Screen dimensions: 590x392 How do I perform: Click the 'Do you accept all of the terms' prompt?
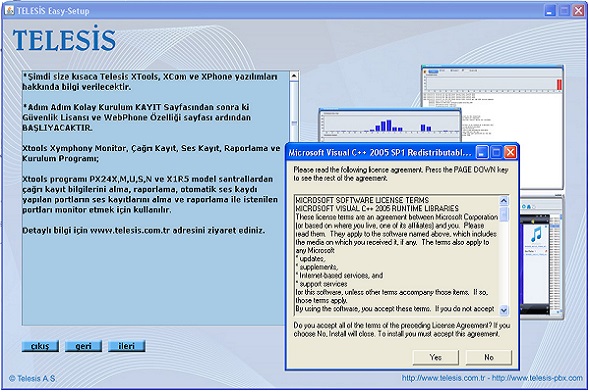coord(401,330)
